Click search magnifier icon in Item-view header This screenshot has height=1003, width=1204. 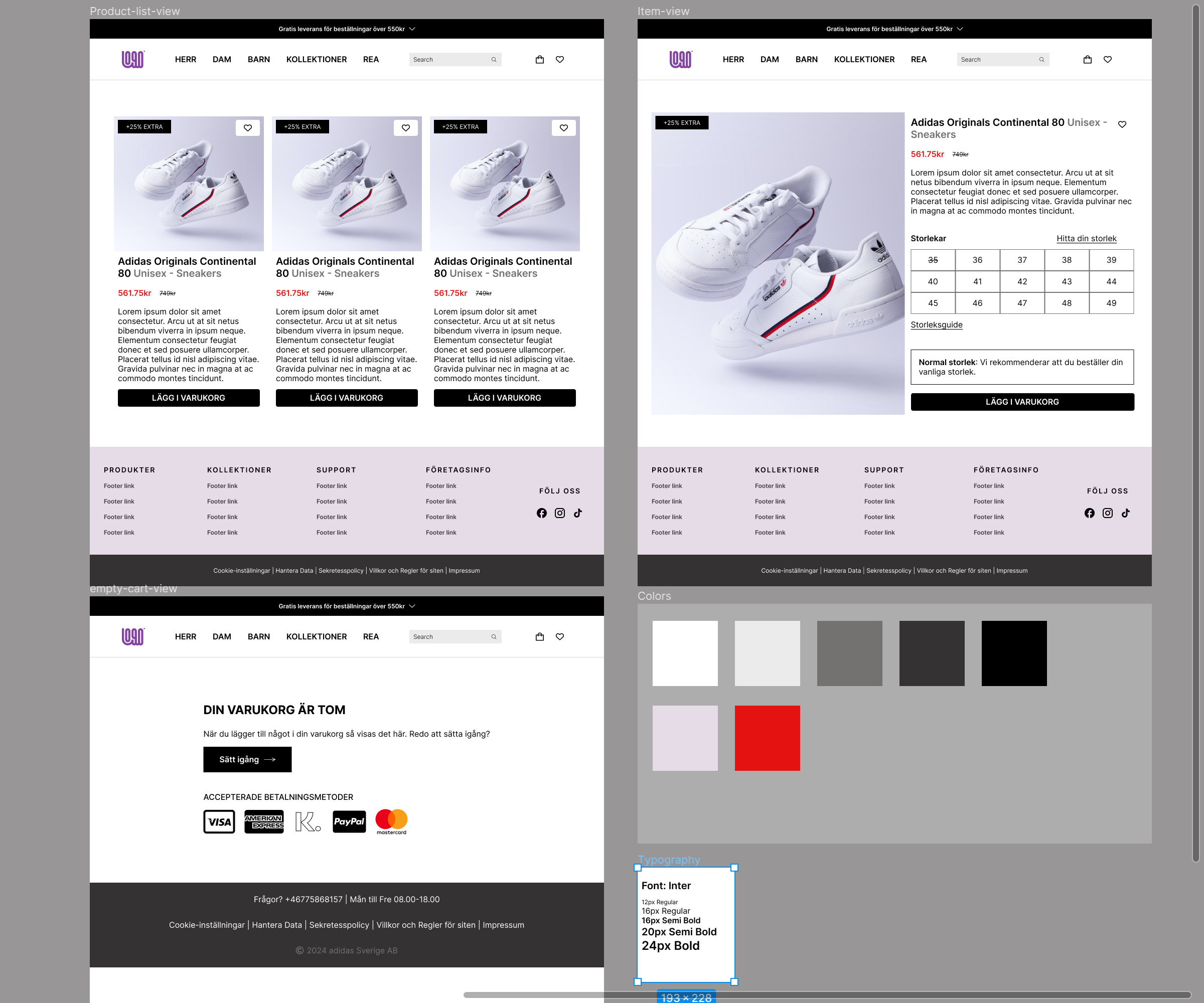point(1042,60)
